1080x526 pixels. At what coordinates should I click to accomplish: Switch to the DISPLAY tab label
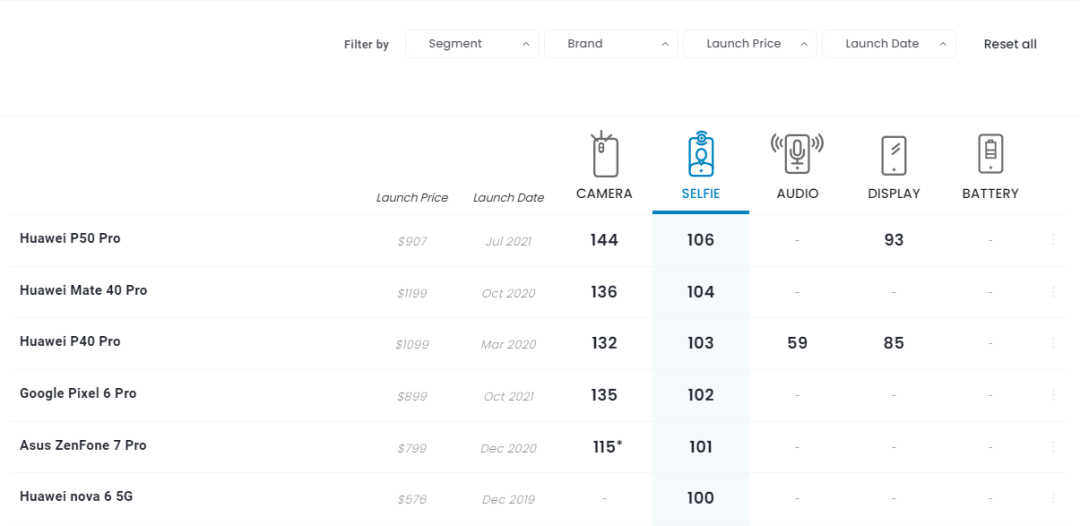(894, 194)
